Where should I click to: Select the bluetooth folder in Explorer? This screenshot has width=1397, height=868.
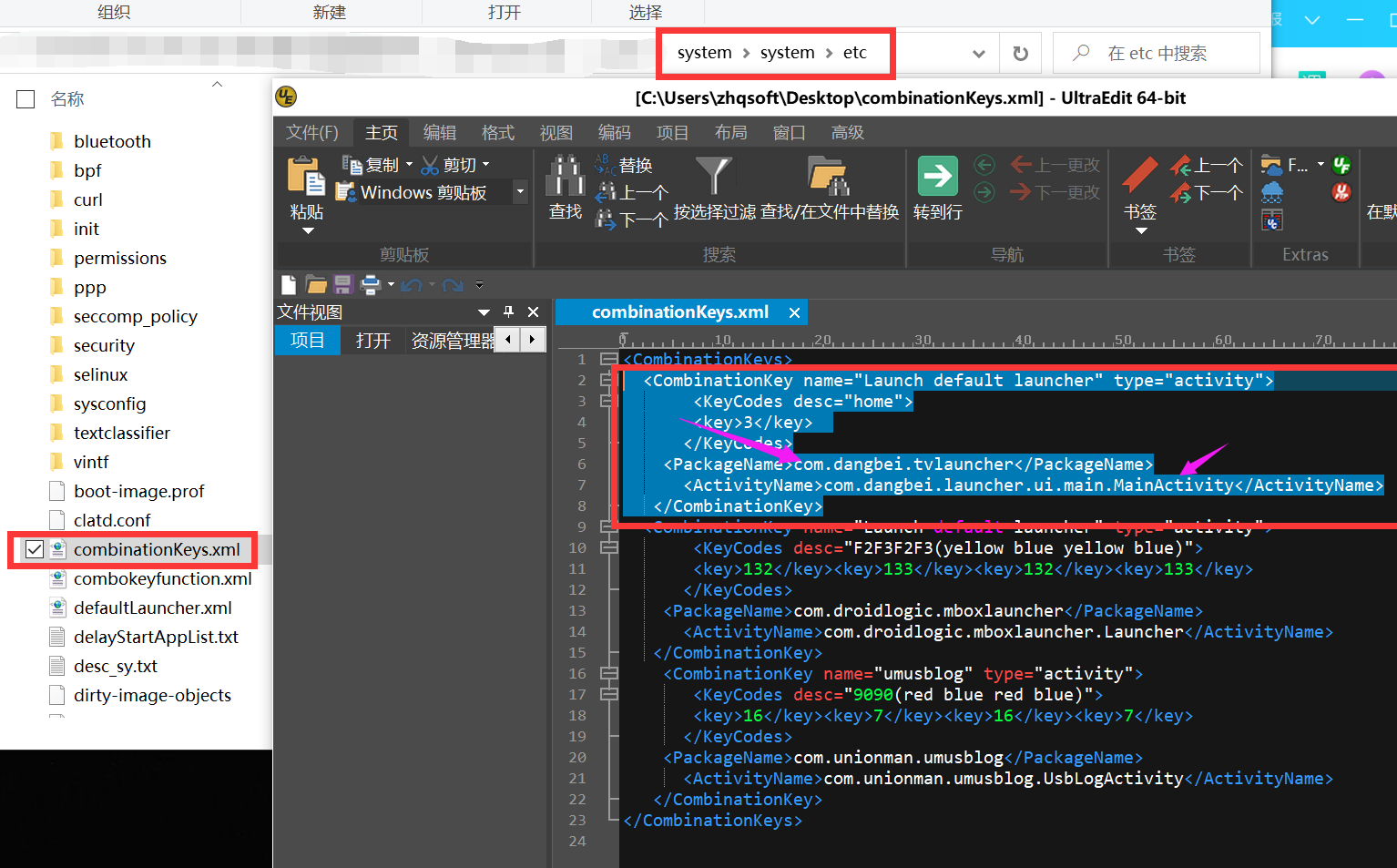point(112,142)
